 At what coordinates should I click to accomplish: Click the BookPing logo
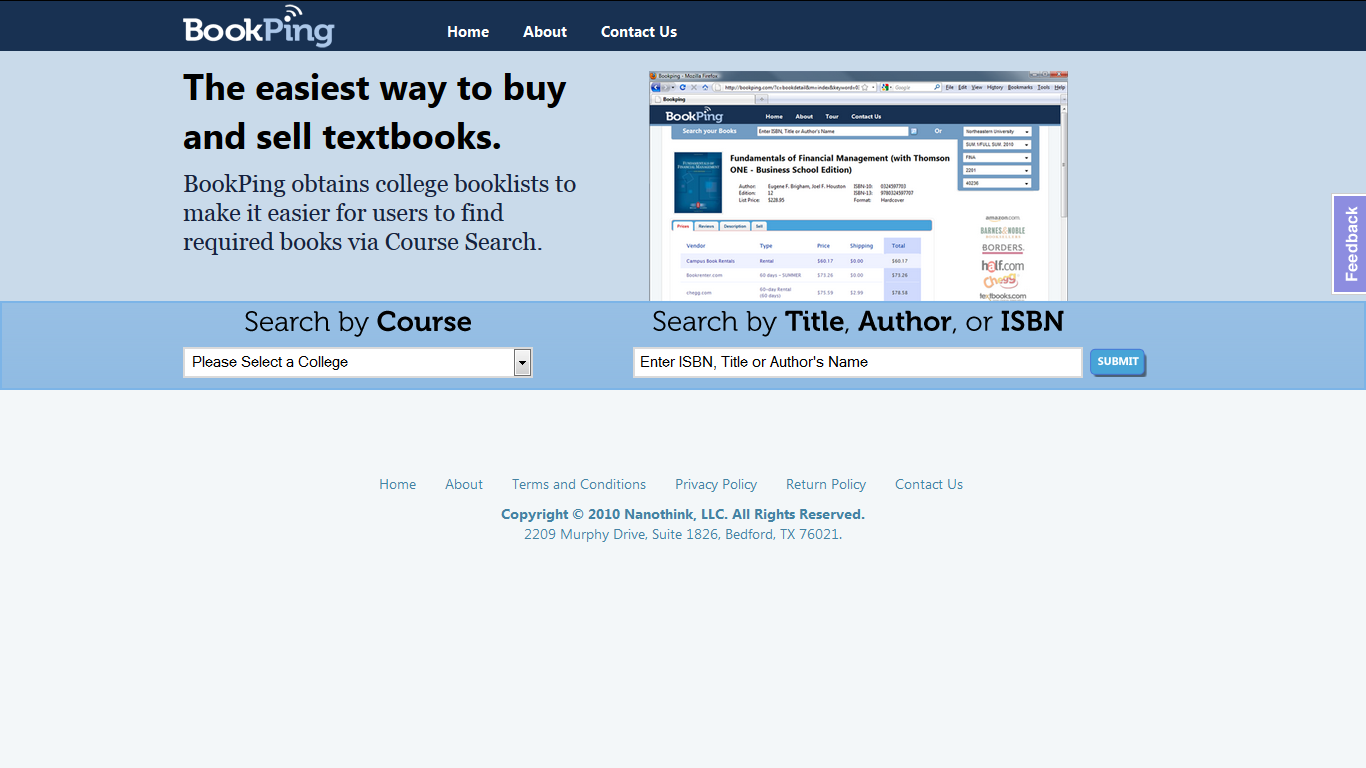click(x=258, y=26)
